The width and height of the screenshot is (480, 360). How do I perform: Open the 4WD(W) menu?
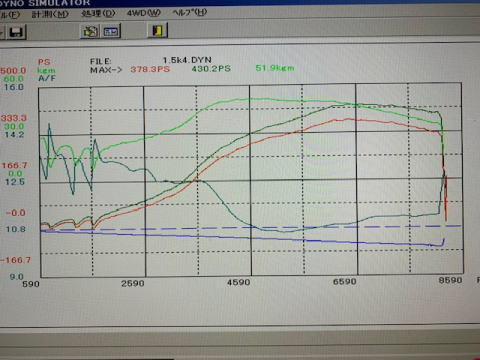pyautogui.click(x=144, y=13)
